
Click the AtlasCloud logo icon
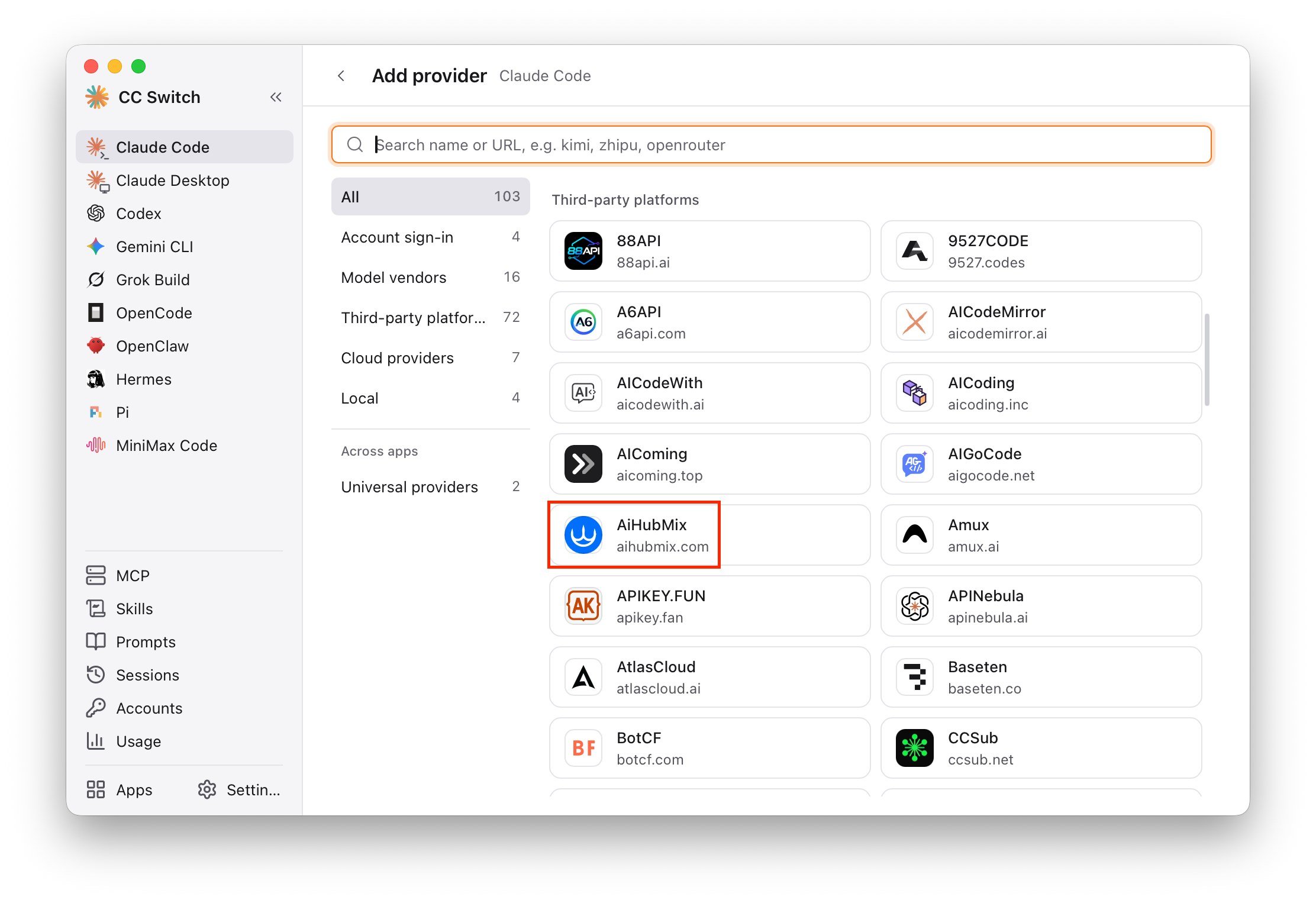[583, 677]
